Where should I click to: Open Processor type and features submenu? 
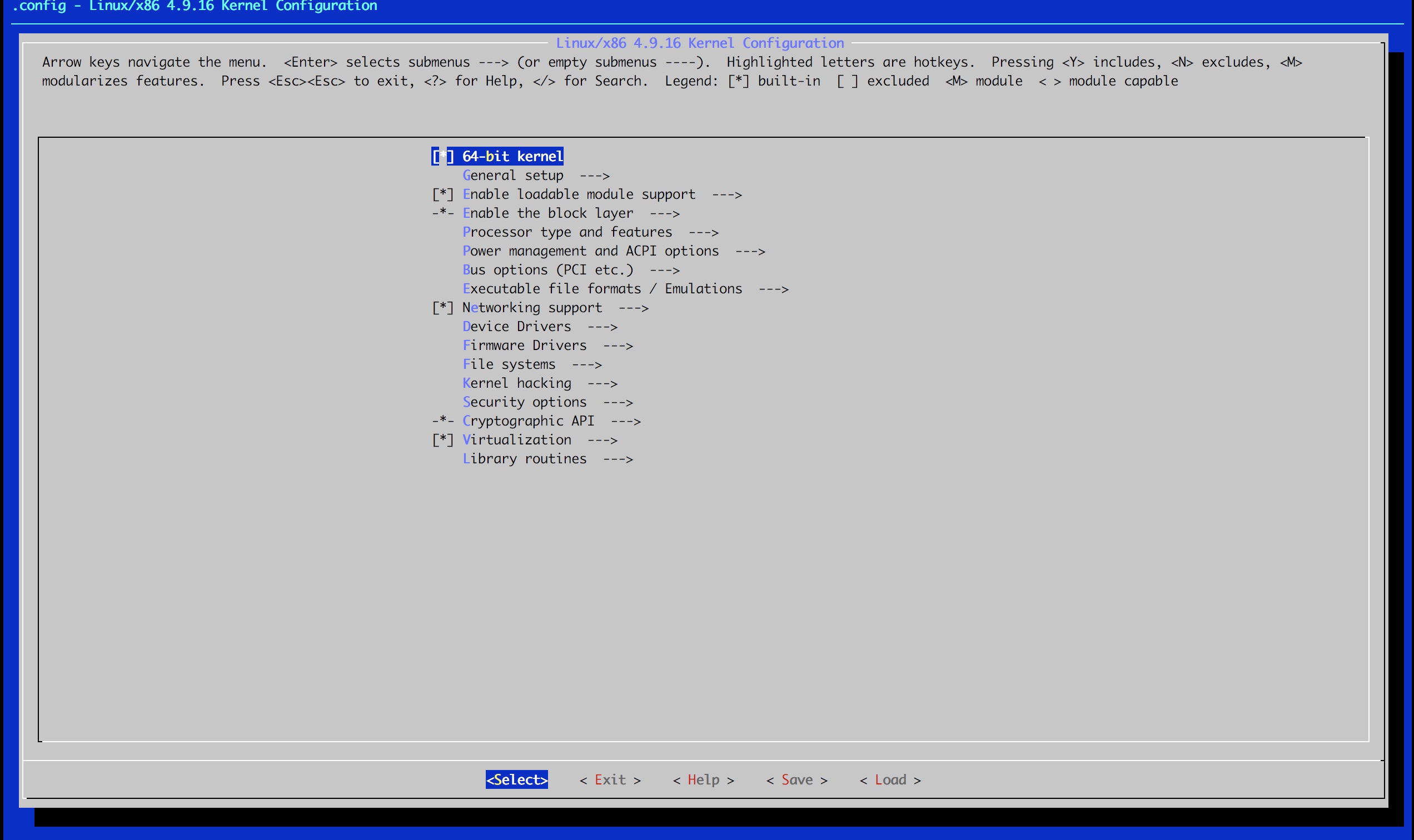(x=591, y=232)
